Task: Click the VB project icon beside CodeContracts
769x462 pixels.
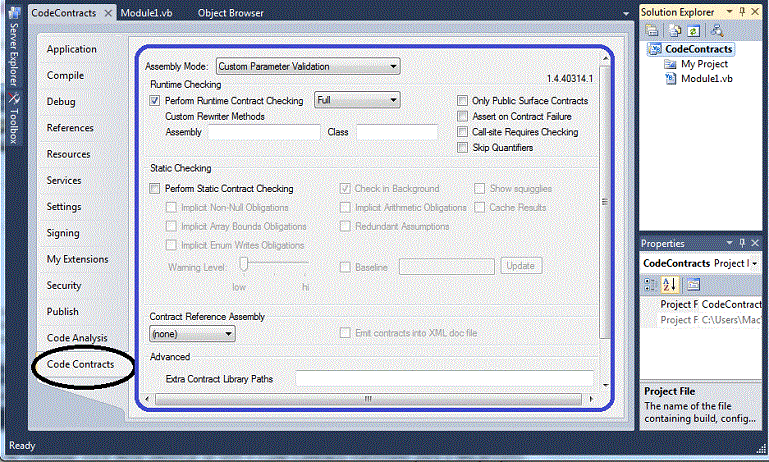Action: [x=655, y=49]
